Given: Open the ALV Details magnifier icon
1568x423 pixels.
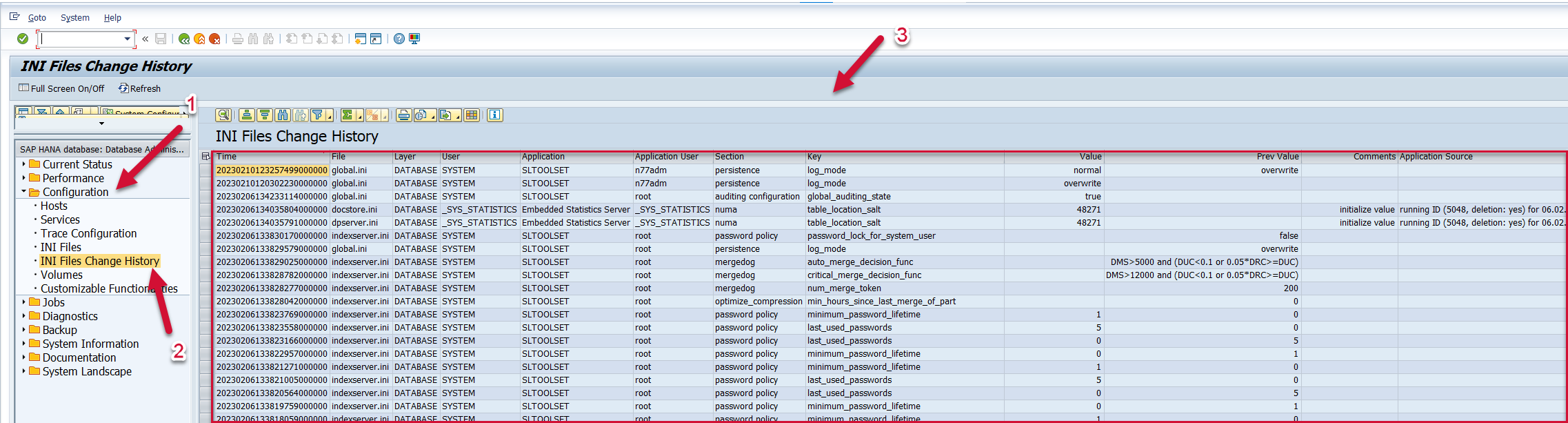Looking at the screenshot, I should 223,115.
